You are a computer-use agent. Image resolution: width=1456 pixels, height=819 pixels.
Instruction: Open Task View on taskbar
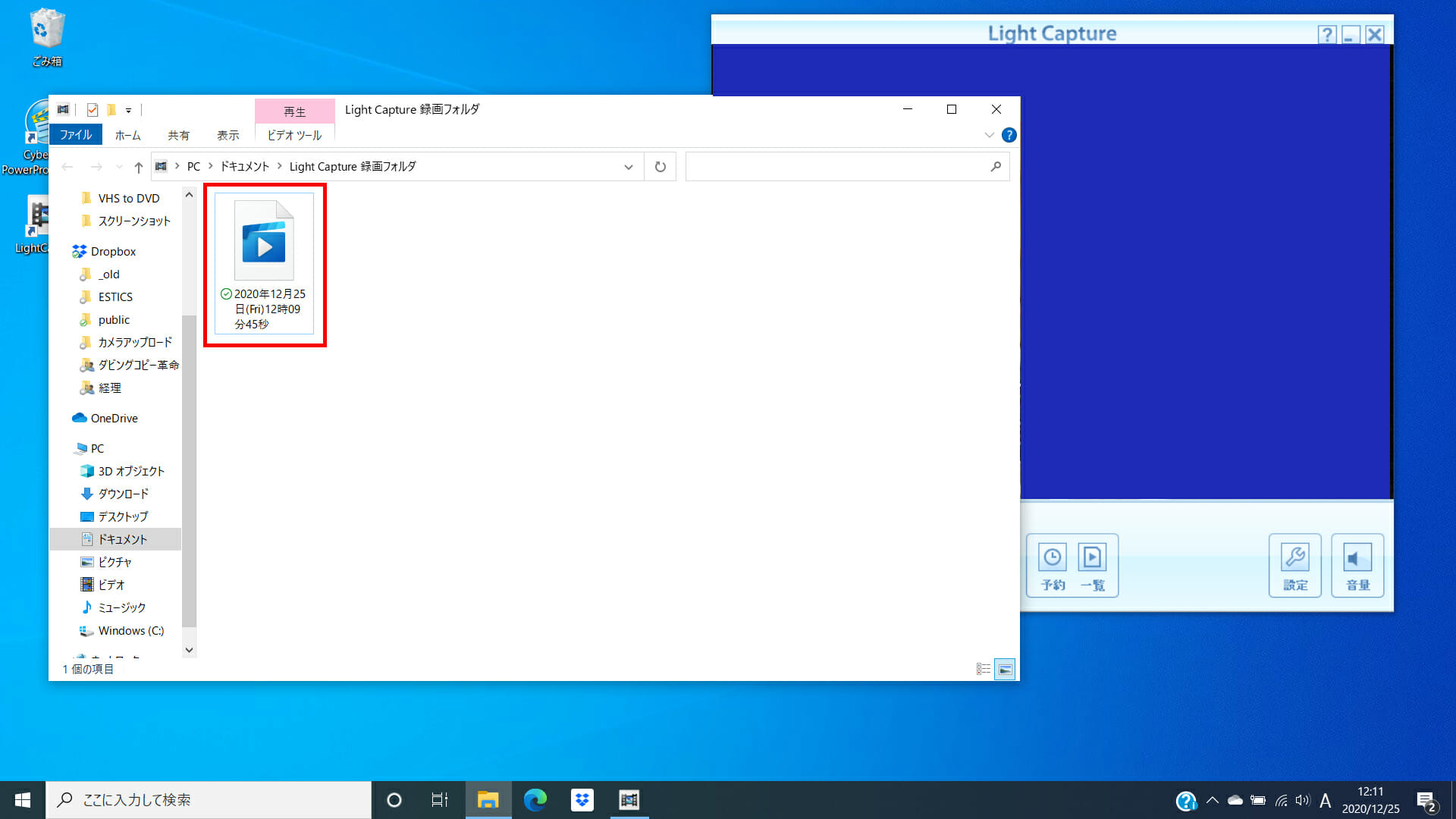click(x=440, y=800)
